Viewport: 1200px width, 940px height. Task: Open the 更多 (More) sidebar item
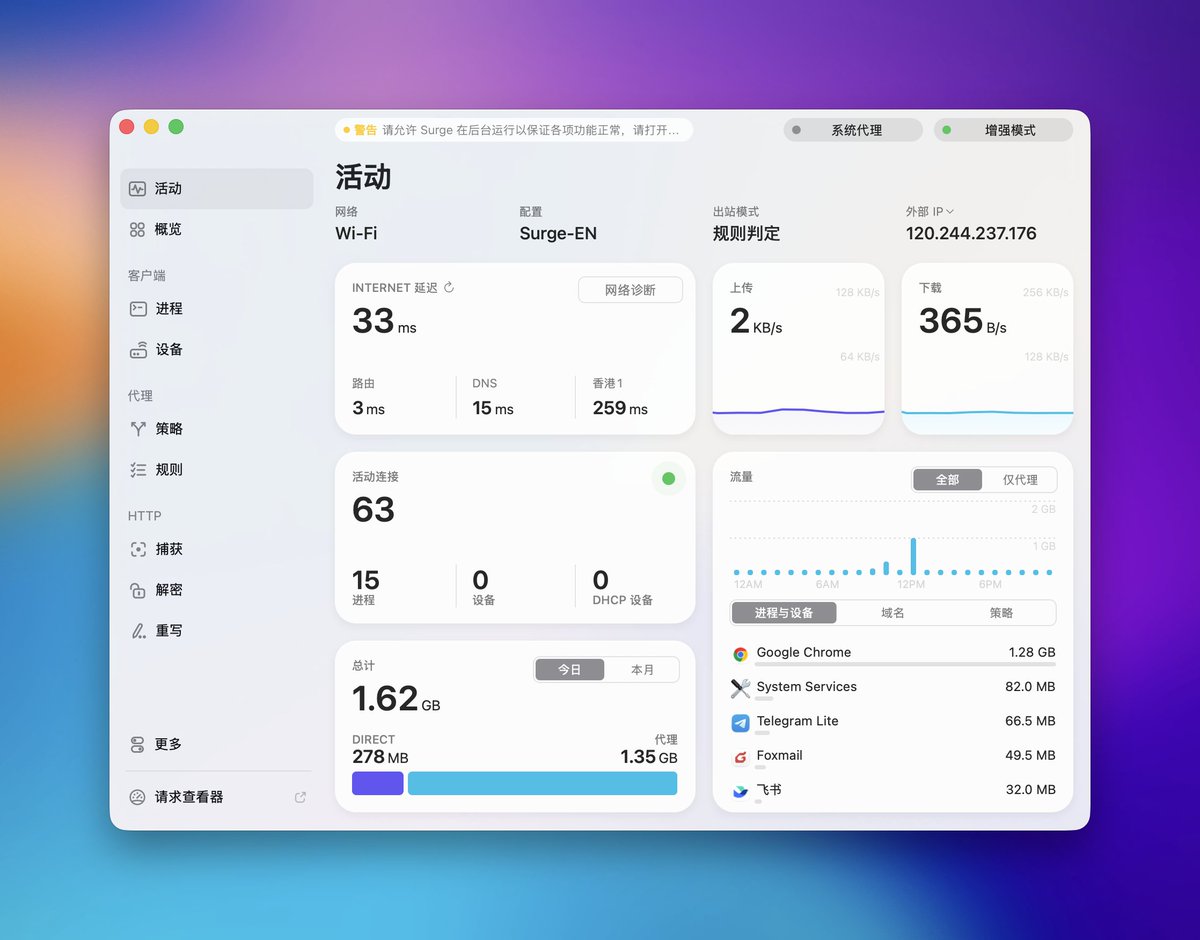click(165, 744)
